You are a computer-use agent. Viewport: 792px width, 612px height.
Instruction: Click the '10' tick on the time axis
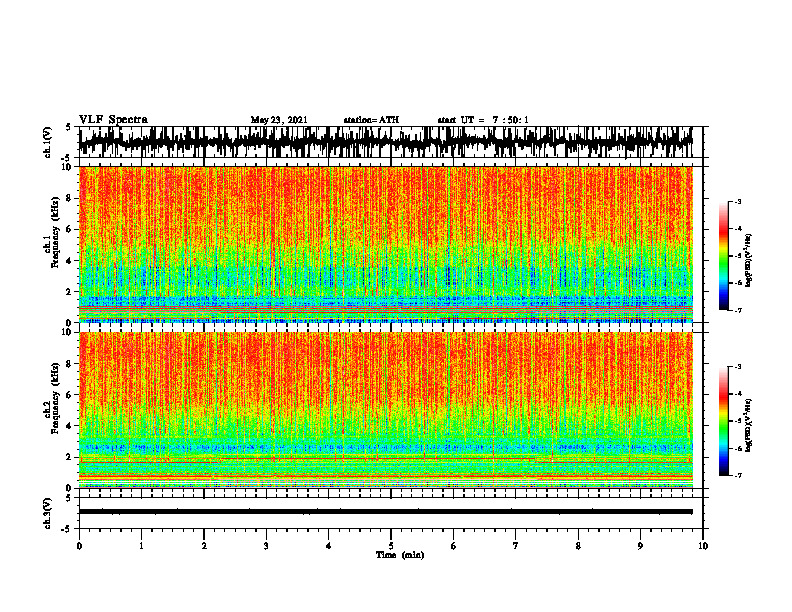[703, 546]
